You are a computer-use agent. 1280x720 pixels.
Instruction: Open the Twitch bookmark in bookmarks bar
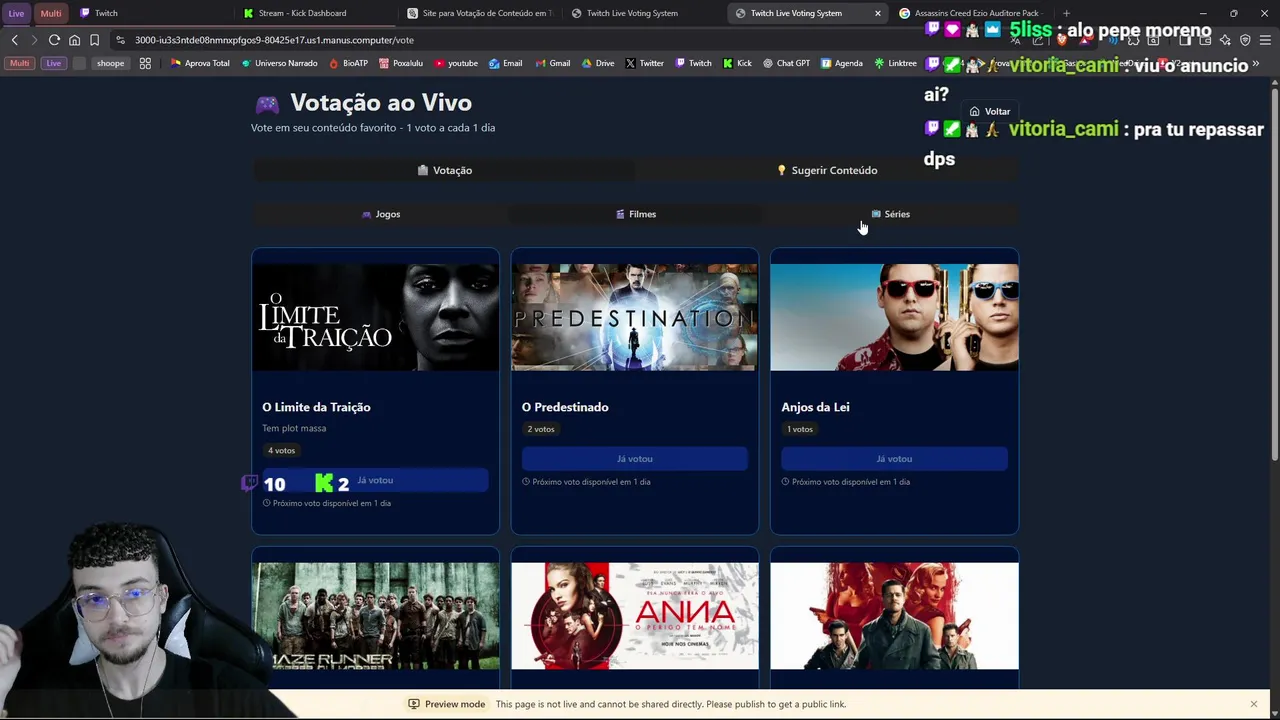tap(693, 63)
